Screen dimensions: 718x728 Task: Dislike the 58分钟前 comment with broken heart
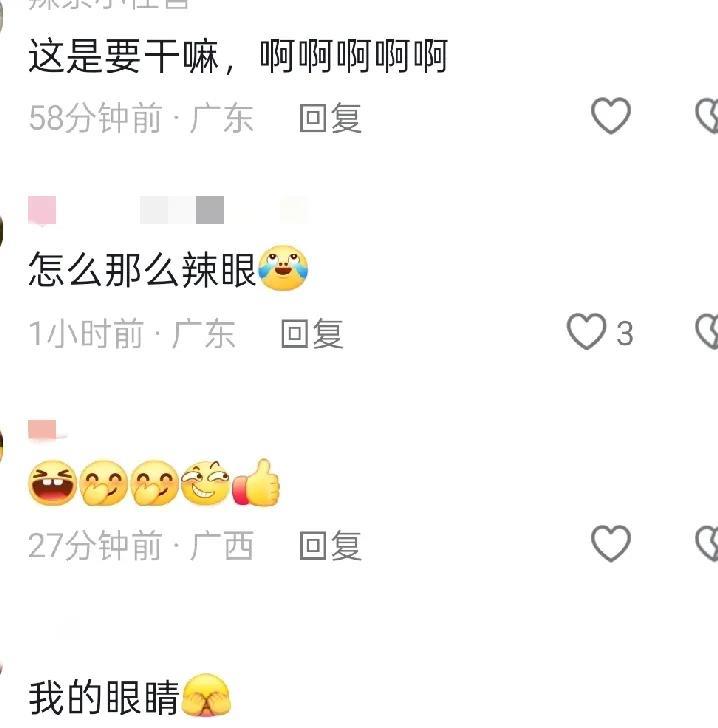pyautogui.click(x=707, y=116)
